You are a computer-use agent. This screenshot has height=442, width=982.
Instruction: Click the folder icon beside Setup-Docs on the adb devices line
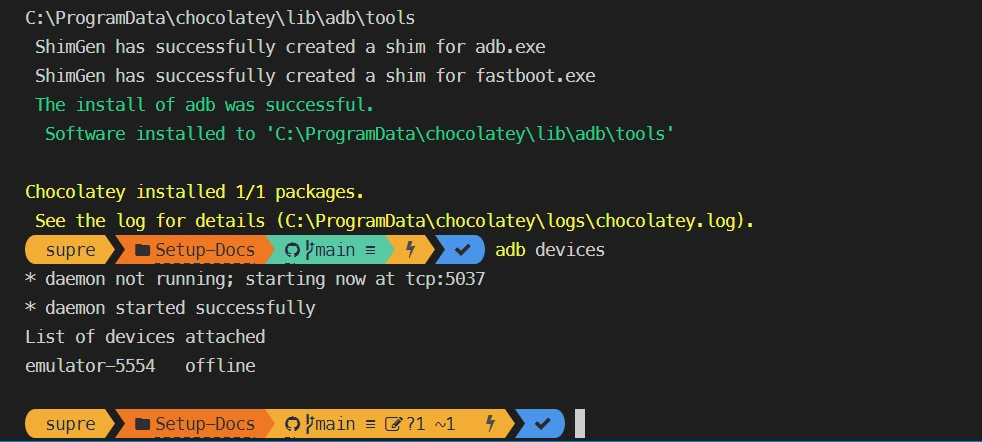click(142, 250)
